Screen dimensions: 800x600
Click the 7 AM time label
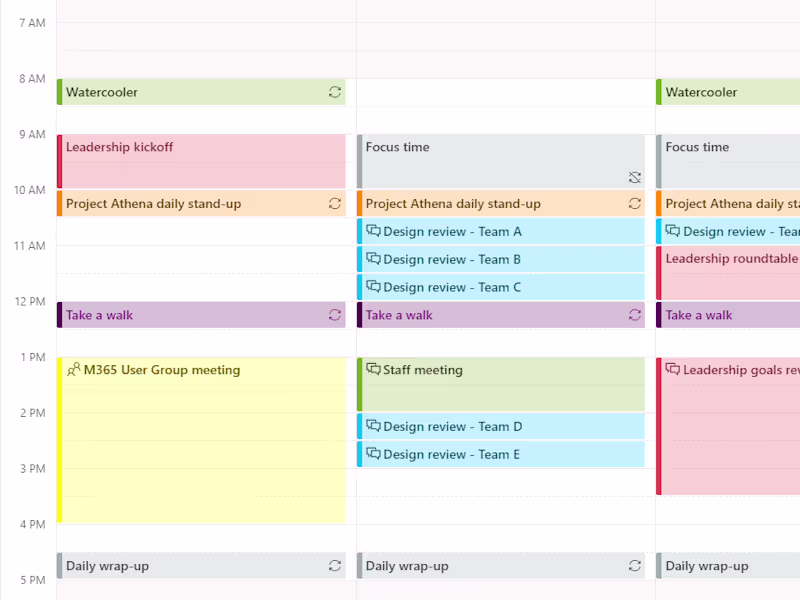pyautogui.click(x=32, y=23)
